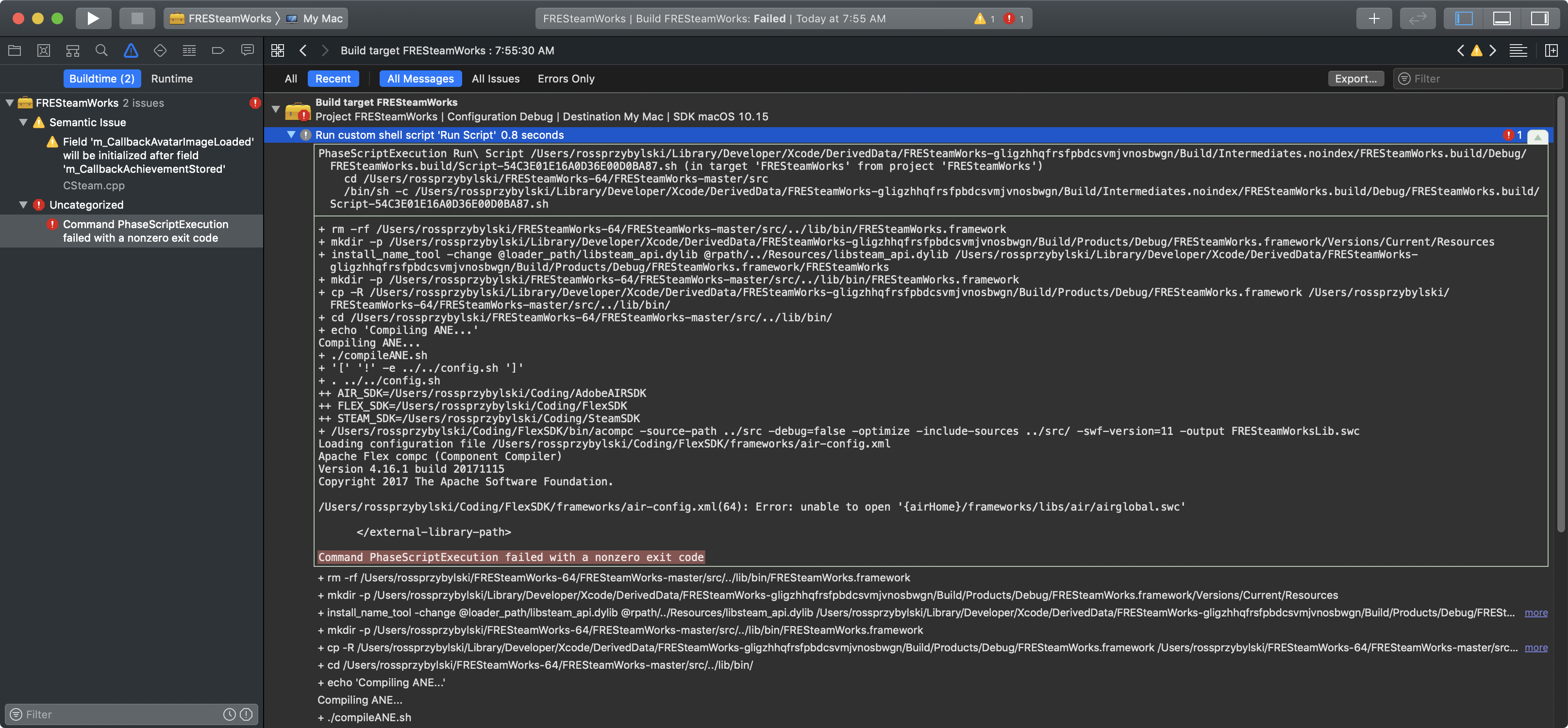Select the Find navigator magnifying glass

pos(101,50)
